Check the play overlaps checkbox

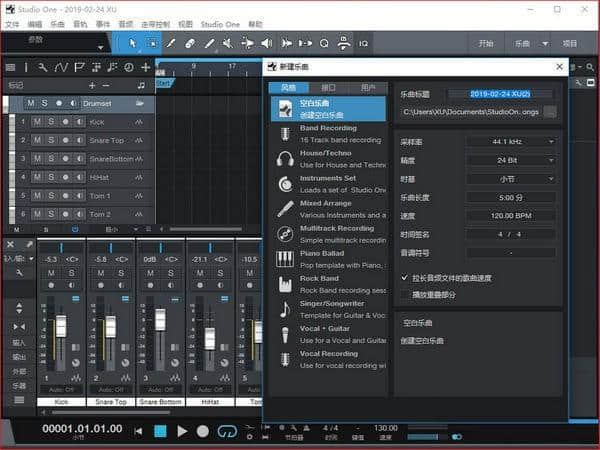click(x=404, y=295)
